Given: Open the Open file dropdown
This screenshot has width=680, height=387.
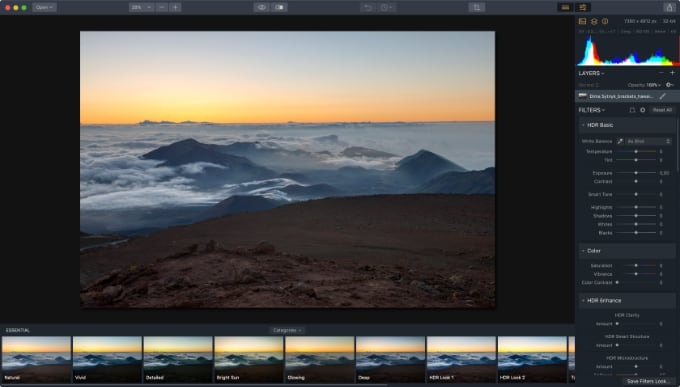Looking at the screenshot, I should [x=44, y=7].
